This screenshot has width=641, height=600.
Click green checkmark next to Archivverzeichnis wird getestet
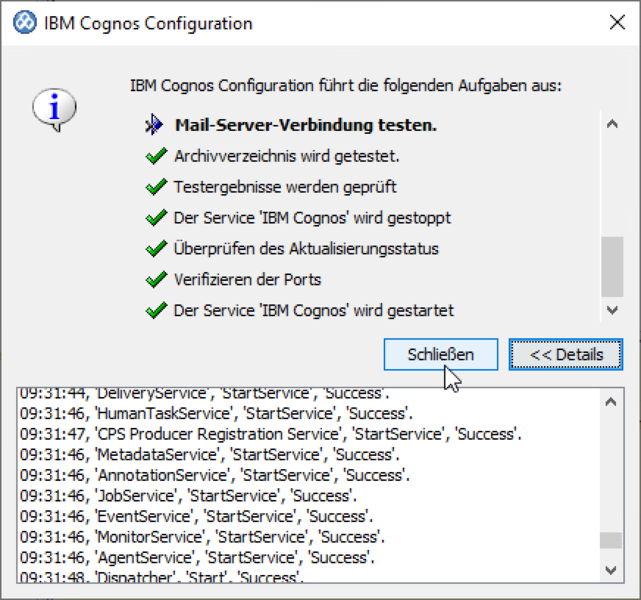(156, 156)
